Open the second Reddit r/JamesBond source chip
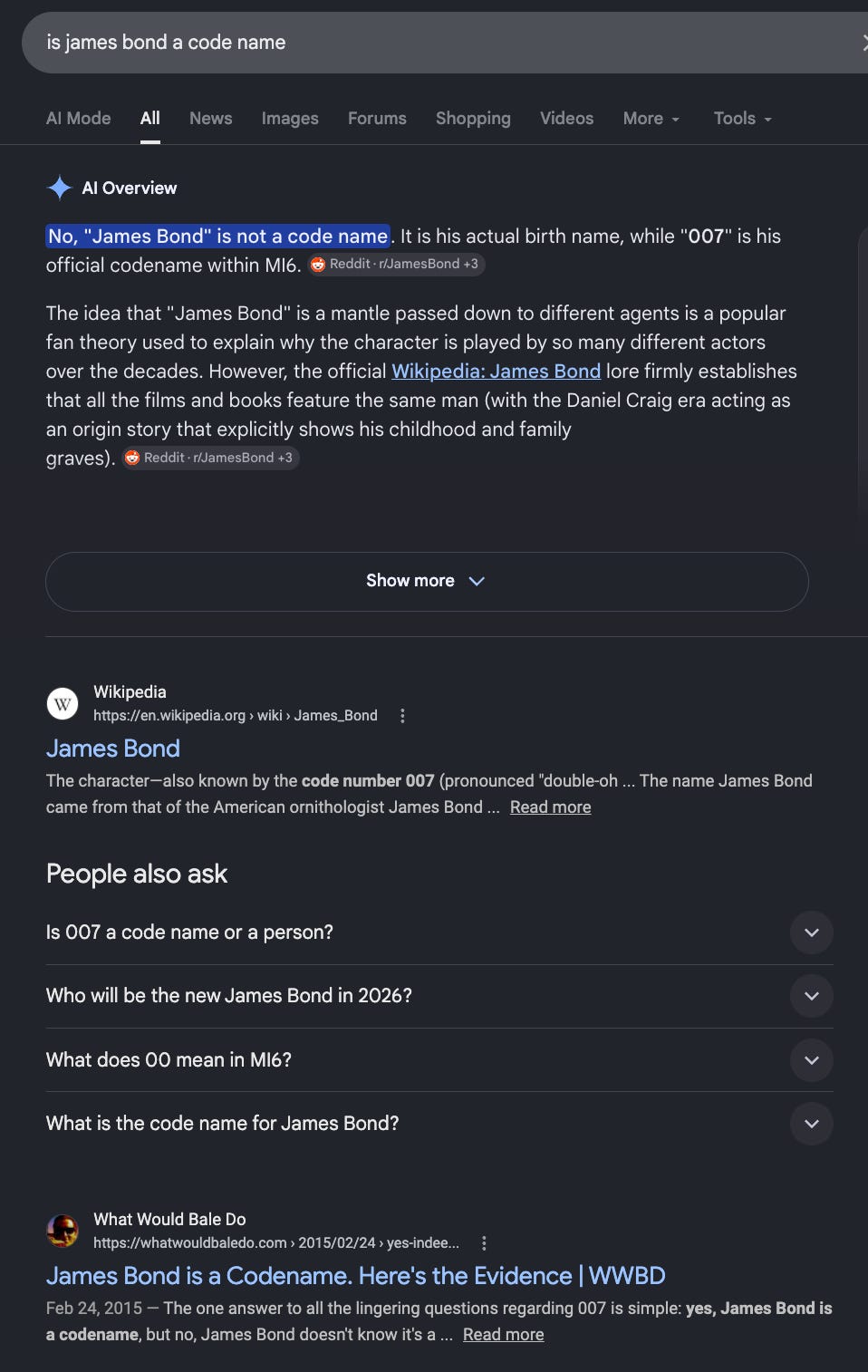 coord(210,458)
